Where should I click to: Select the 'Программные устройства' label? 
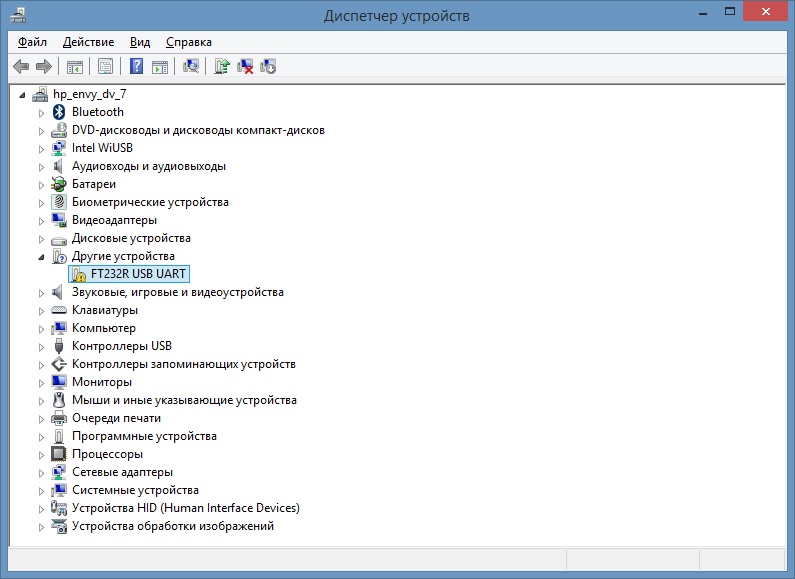pyautogui.click(x=144, y=436)
